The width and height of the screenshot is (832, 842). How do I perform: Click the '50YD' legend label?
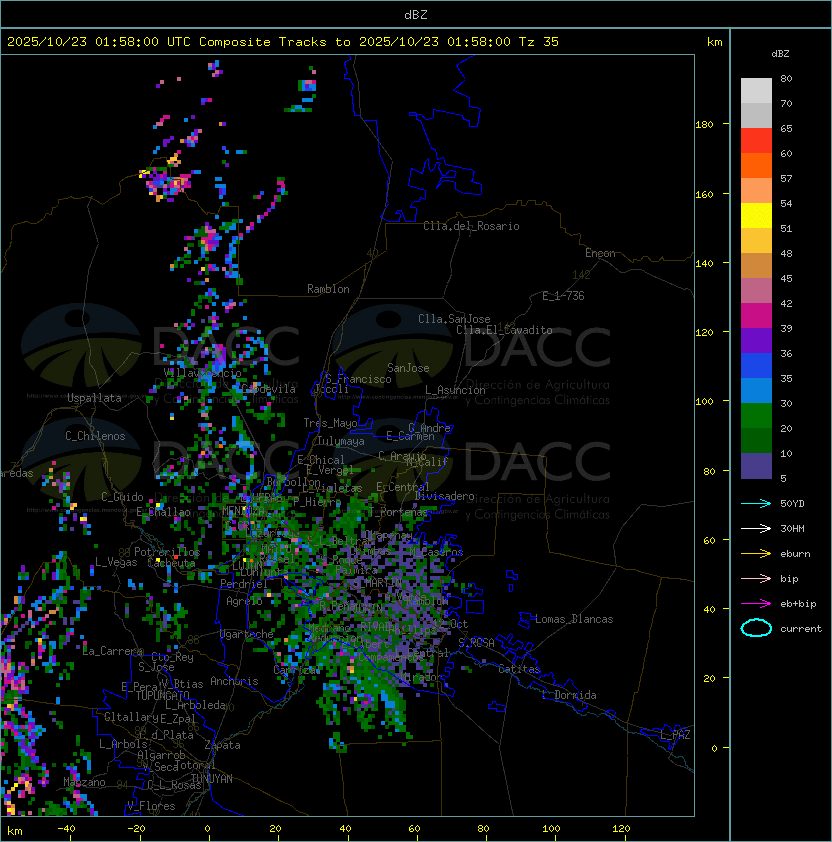(792, 503)
